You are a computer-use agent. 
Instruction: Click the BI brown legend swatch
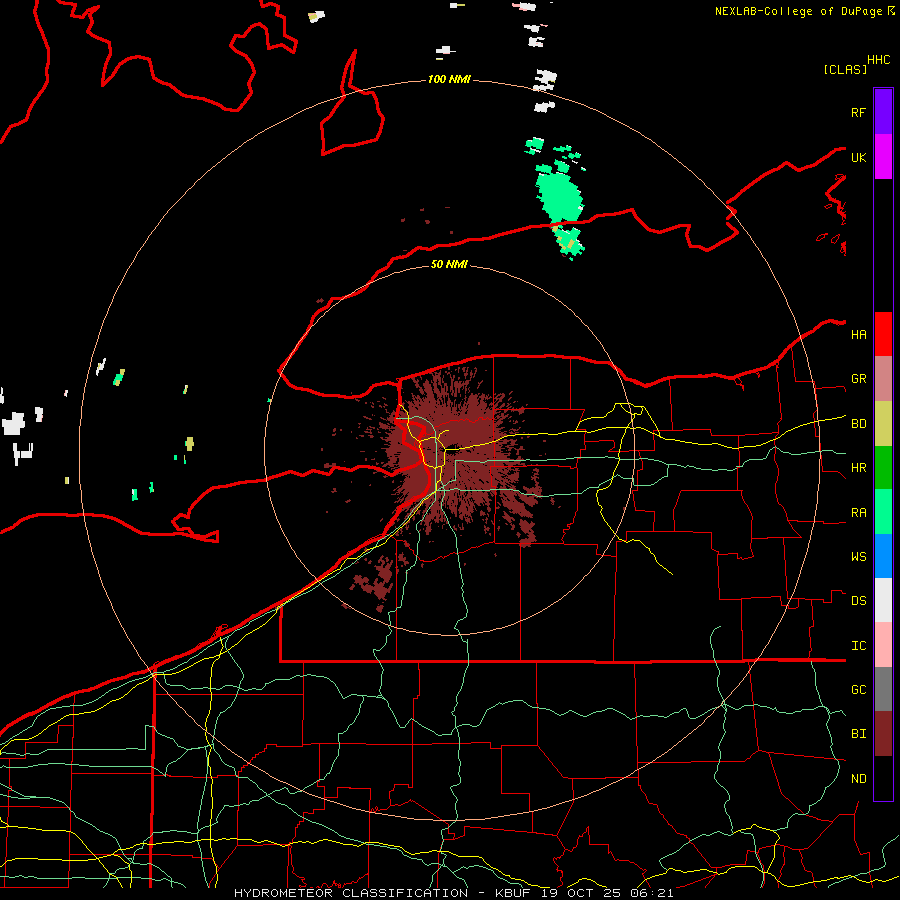883,734
